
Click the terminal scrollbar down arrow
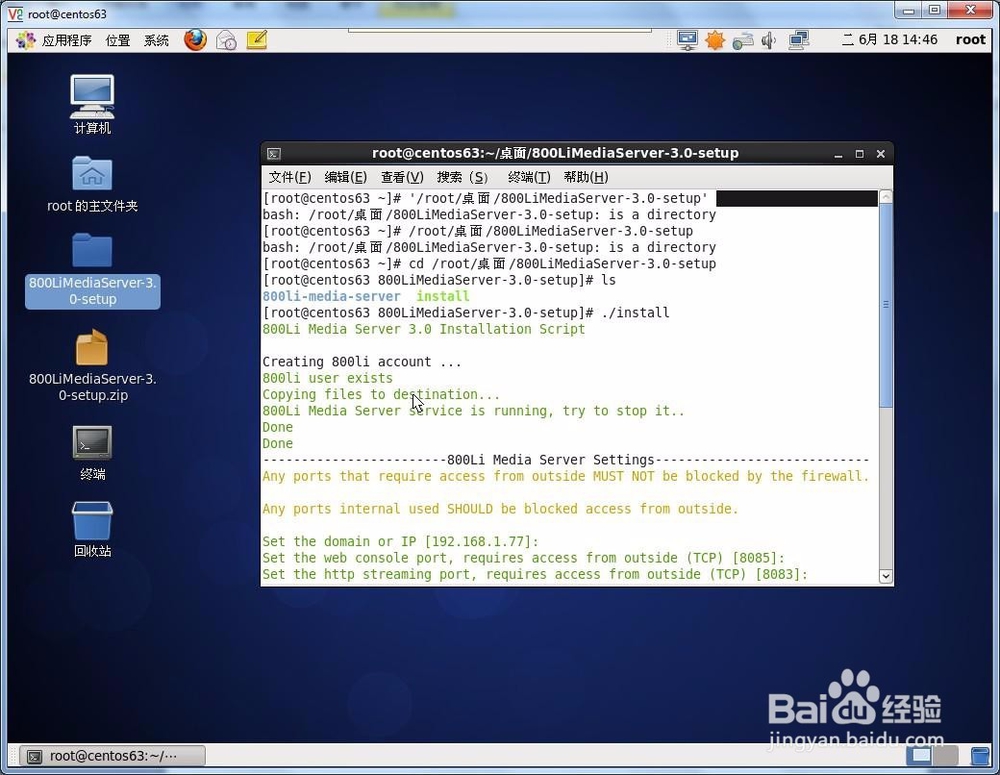pyautogui.click(x=885, y=576)
